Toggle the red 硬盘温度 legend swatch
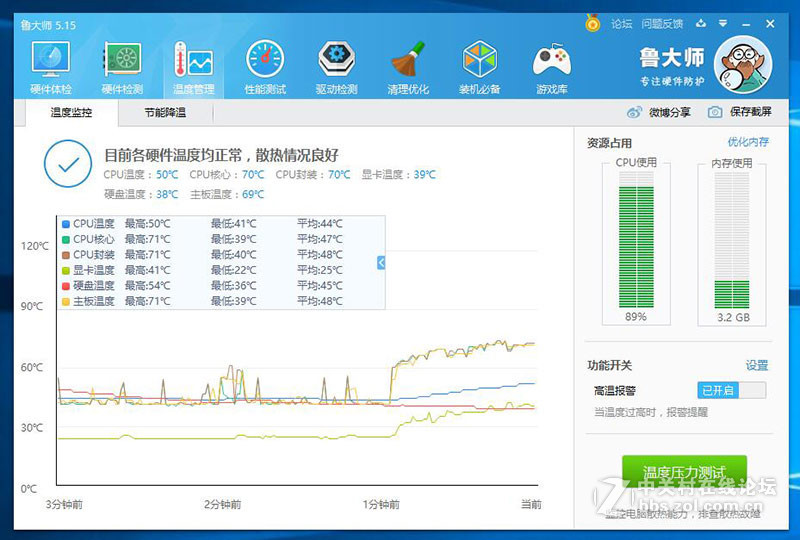Image resolution: width=800 pixels, height=540 pixels. pyautogui.click(x=66, y=286)
